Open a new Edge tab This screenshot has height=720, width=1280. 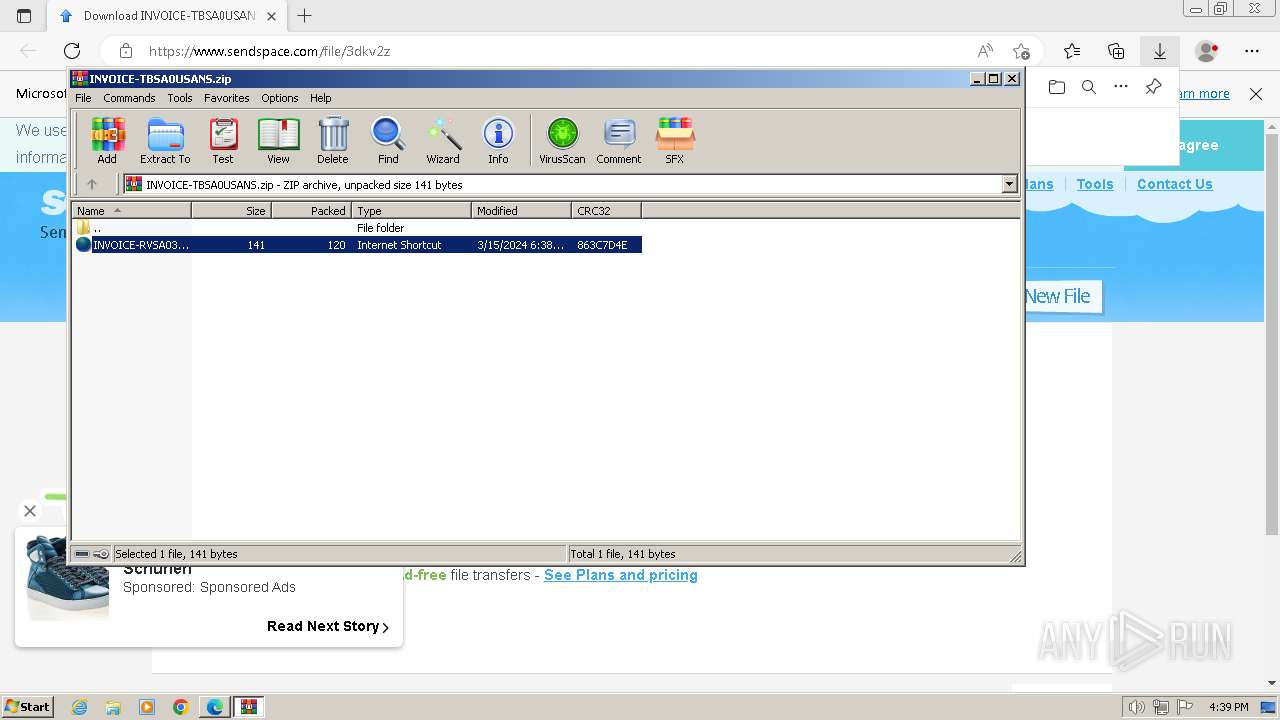point(305,15)
